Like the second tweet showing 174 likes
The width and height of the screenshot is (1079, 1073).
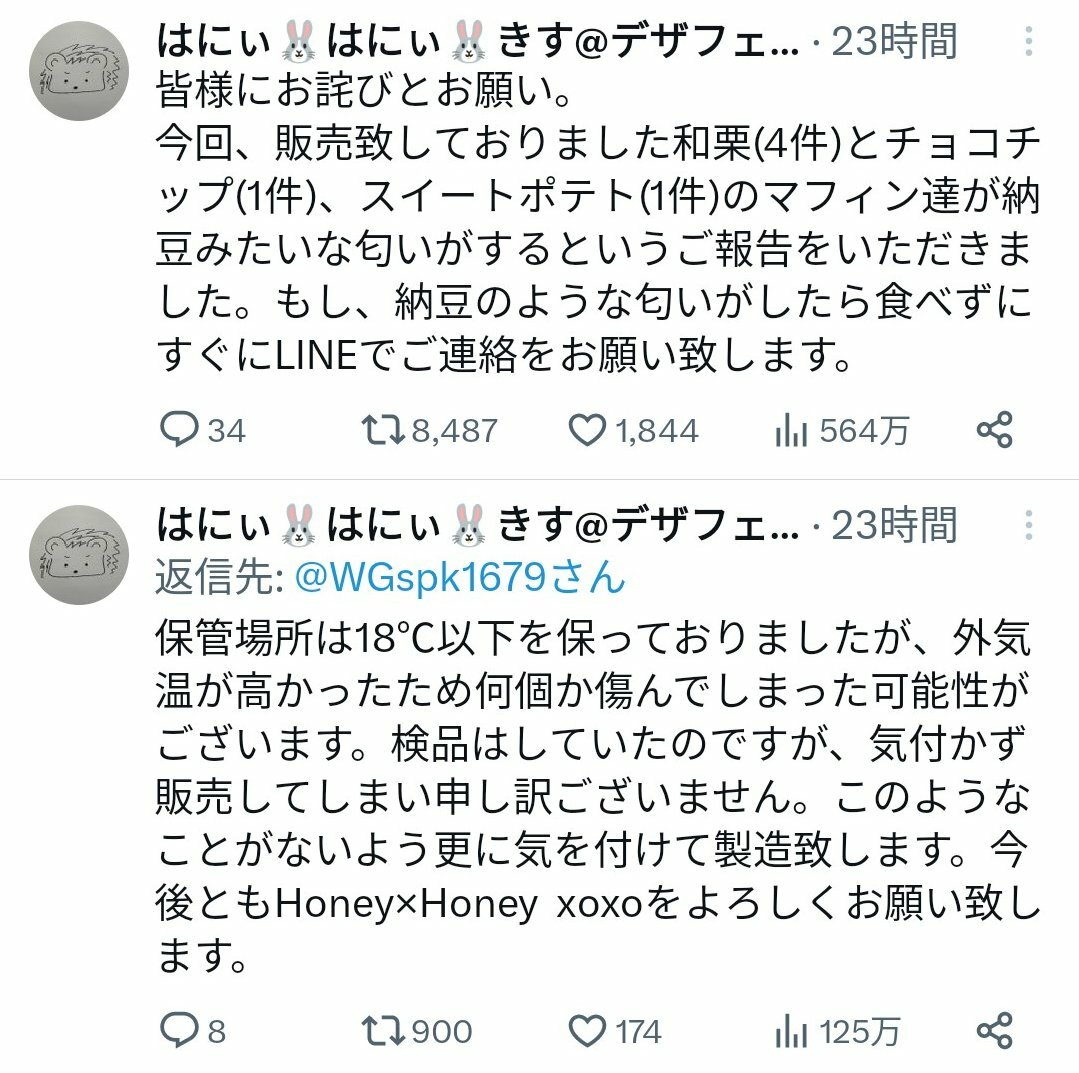(615, 1031)
